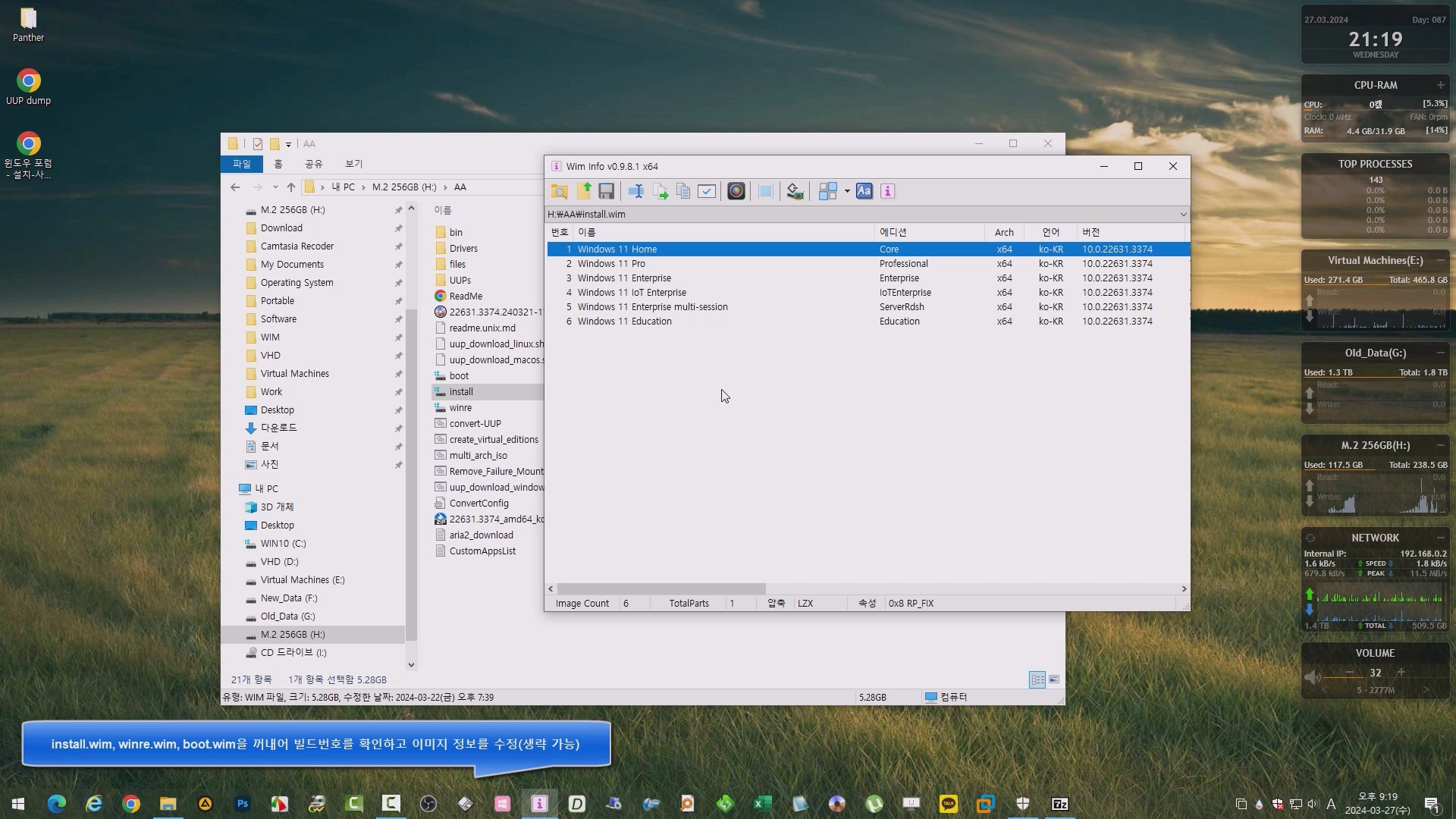
Task: Click the four-squares view layout icon
Action: [x=828, y=191]
